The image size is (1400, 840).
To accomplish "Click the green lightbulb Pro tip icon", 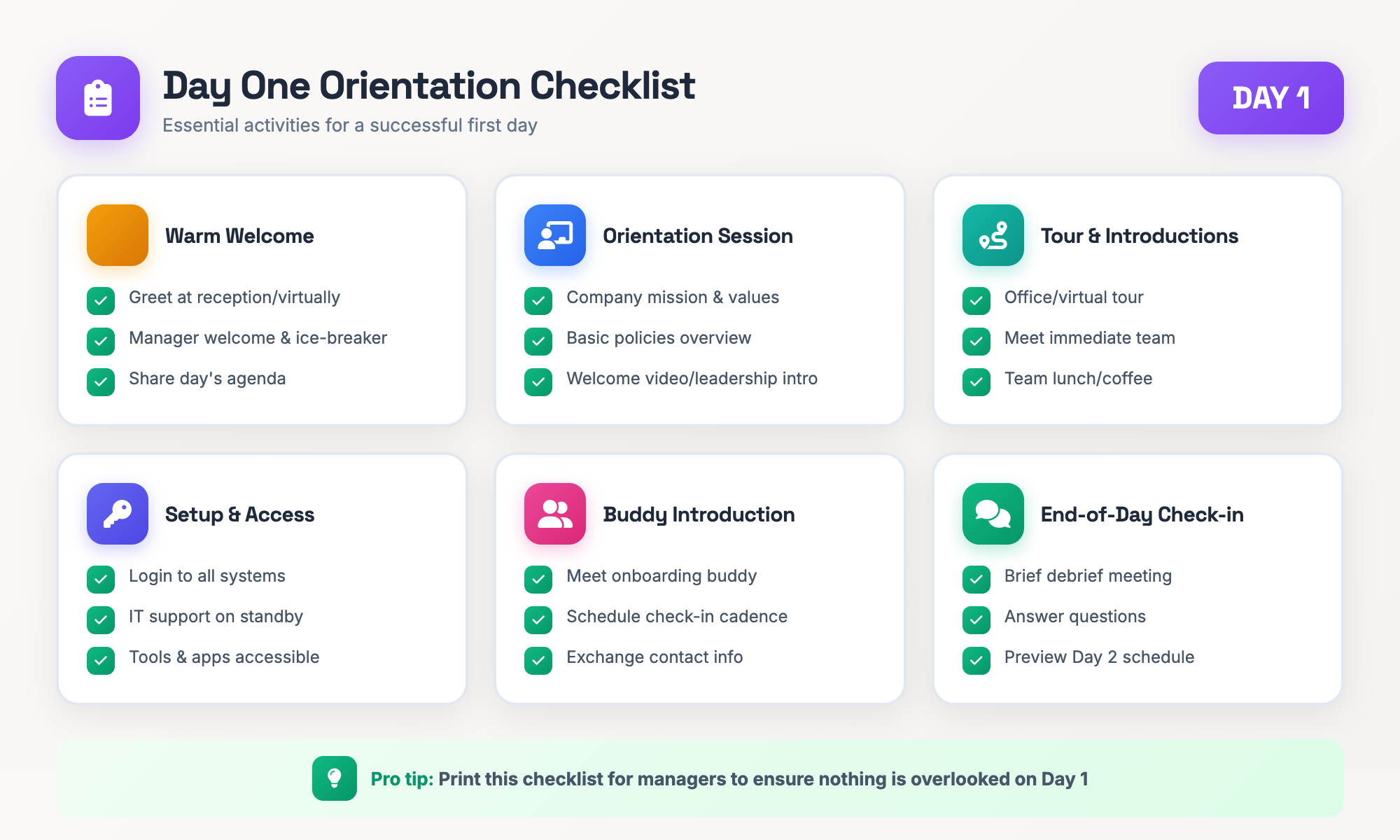I will click(335, 778).
